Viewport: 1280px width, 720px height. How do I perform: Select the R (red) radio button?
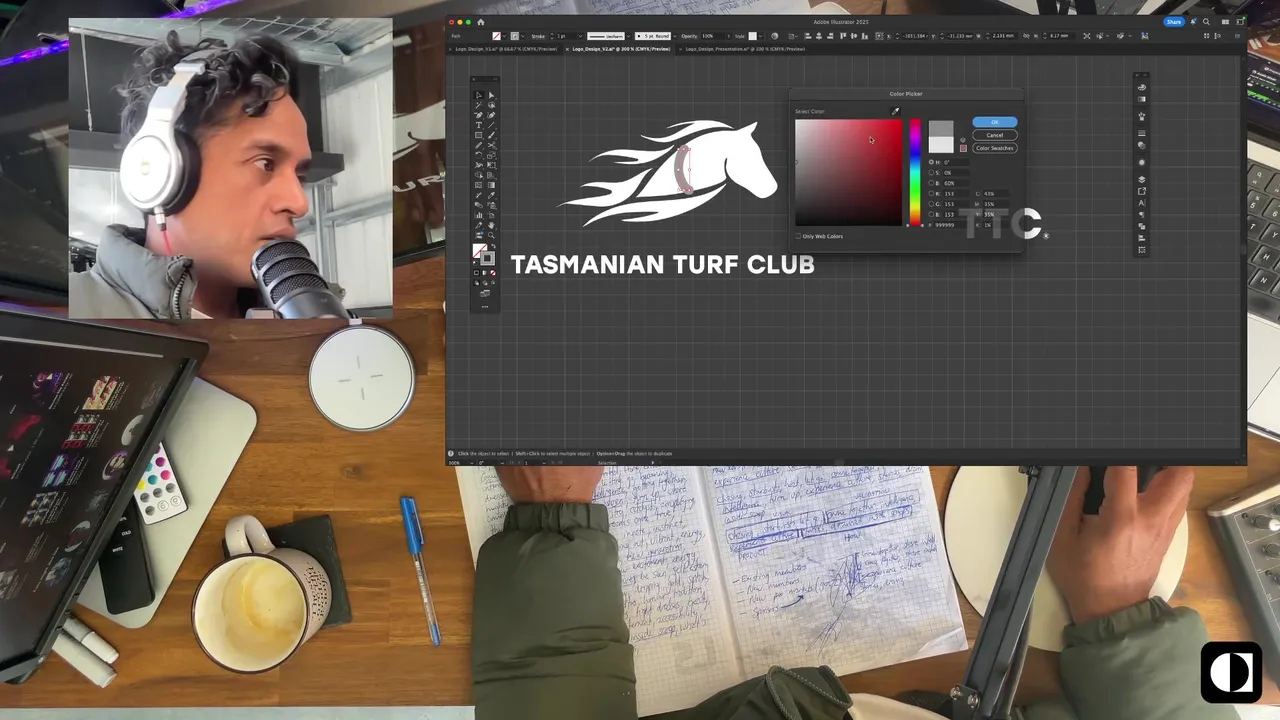tap(931, 193)
